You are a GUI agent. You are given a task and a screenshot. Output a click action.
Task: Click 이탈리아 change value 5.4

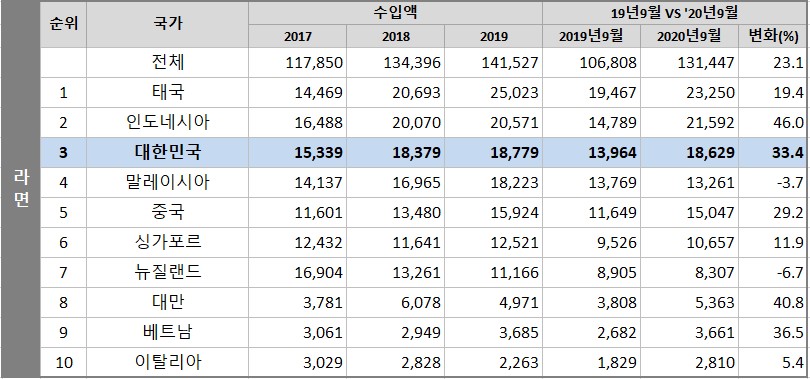coord(793,362)
